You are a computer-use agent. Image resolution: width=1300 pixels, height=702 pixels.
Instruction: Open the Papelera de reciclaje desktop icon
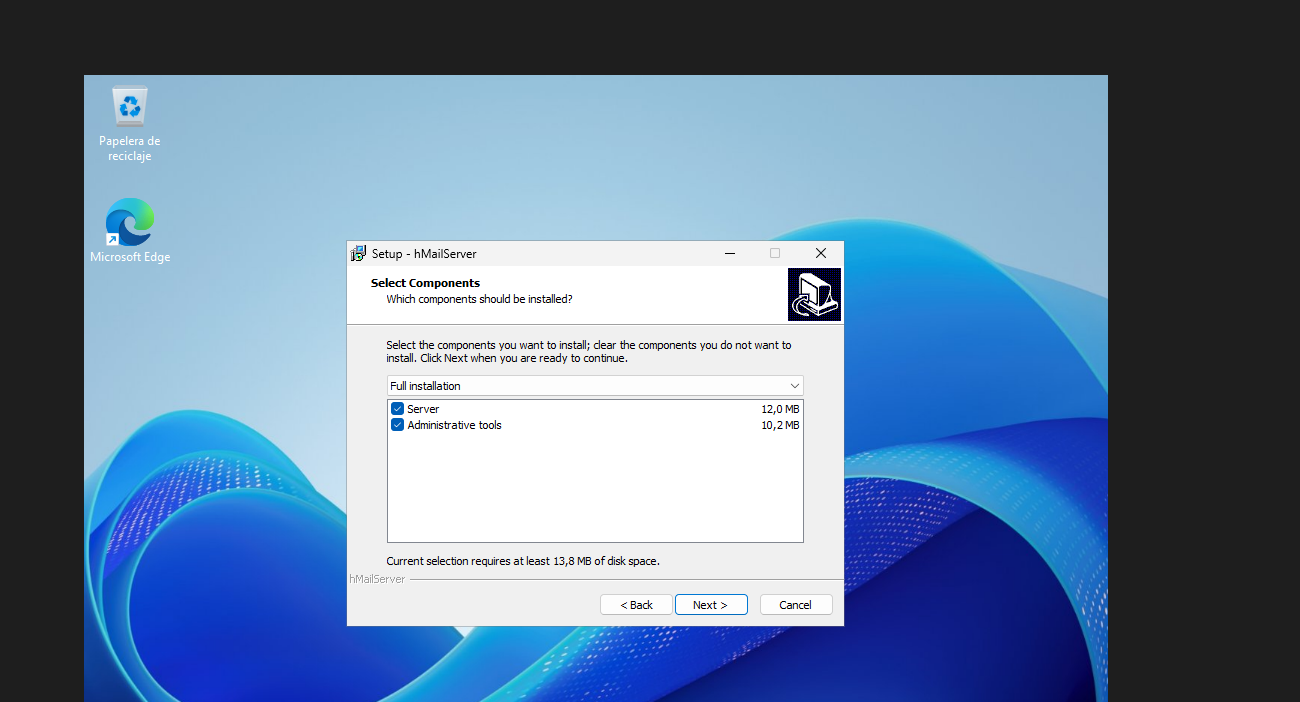tap(130, 124)
